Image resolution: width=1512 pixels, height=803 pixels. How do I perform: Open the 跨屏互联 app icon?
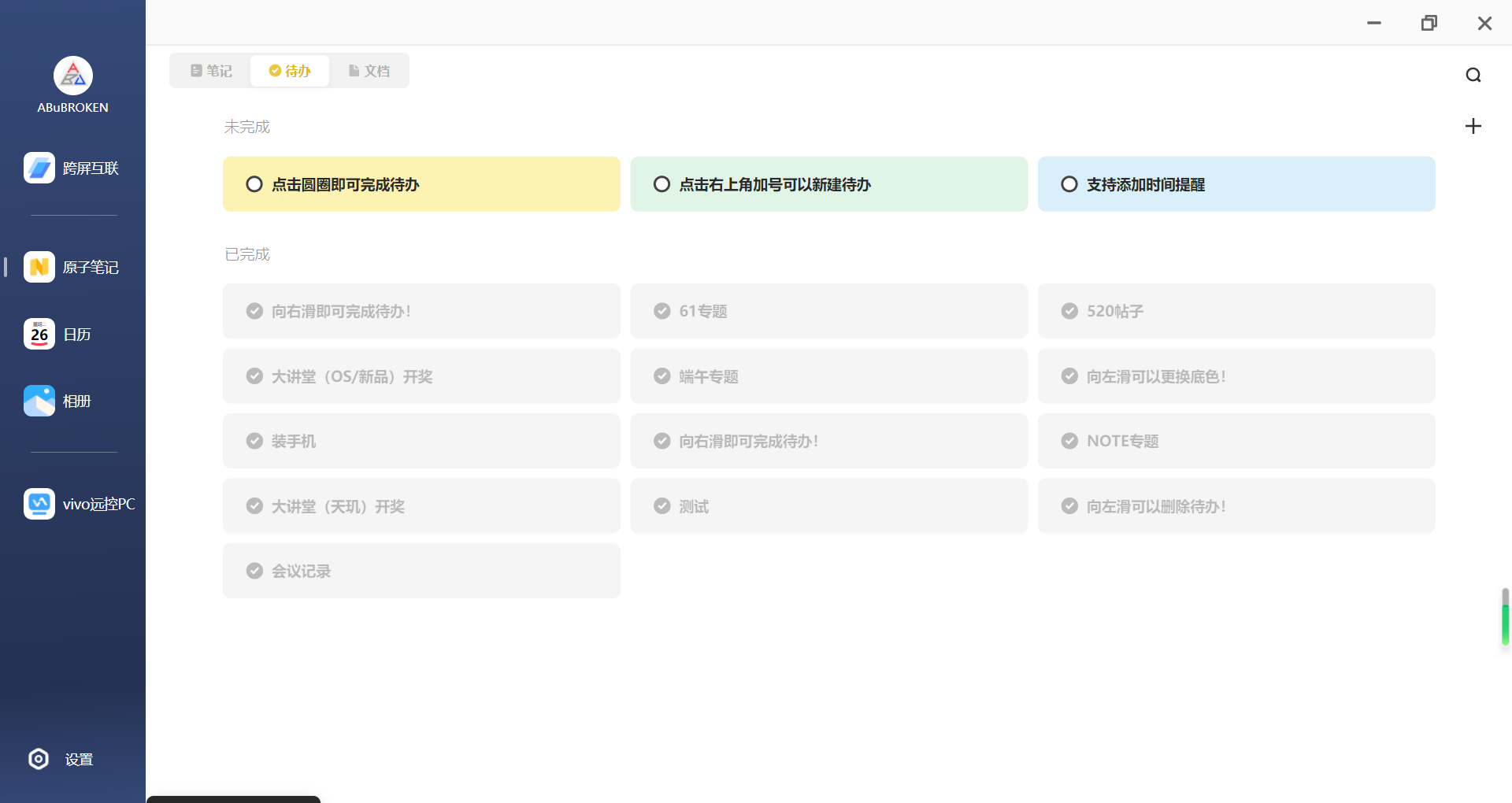(39, 168)
